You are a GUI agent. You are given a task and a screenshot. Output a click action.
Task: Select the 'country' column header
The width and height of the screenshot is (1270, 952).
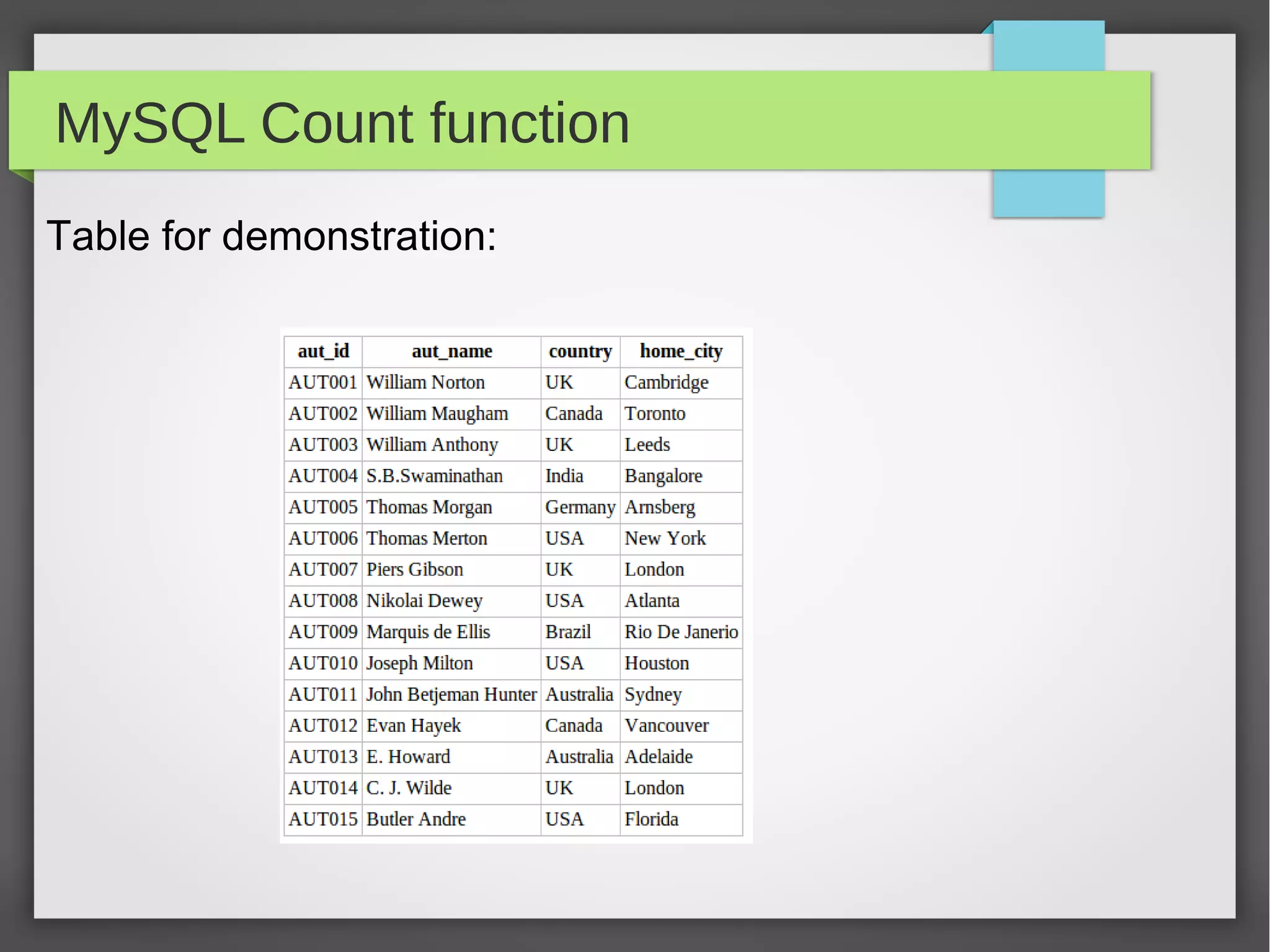[x=580, y=352]
